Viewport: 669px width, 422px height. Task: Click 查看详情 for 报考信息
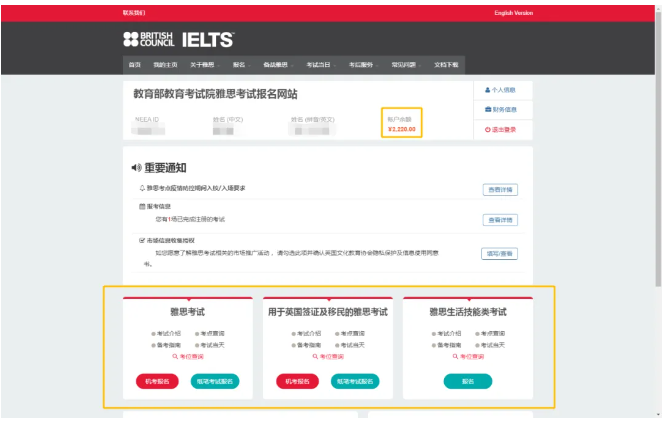[500, 220]
